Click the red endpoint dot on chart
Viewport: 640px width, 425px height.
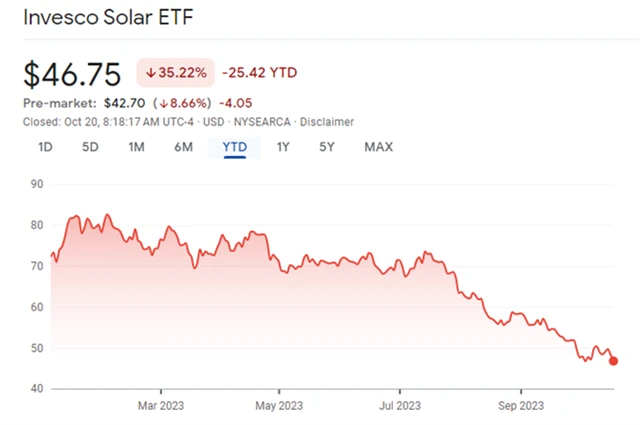(x=613, y=361)
